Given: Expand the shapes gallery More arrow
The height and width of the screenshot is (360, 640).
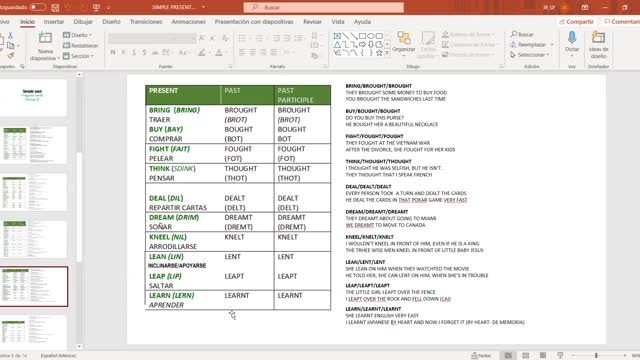Looking at the screenshot, I should pos(387,53).
